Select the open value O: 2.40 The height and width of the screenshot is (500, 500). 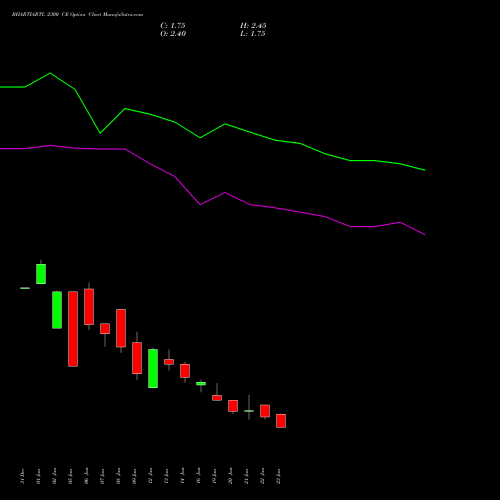tap(173, 34)
